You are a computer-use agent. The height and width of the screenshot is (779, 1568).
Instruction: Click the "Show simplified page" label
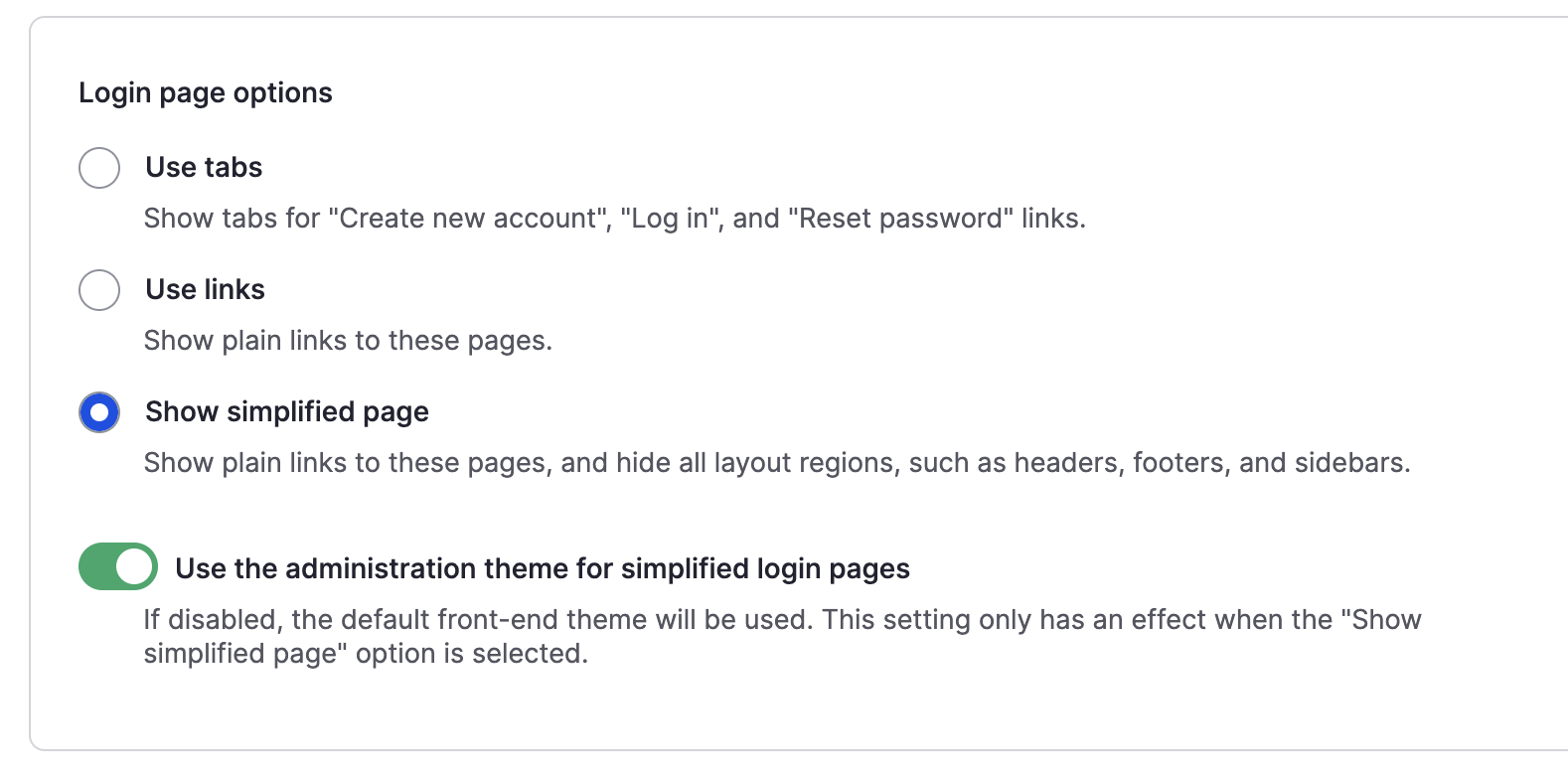point(287,411)
